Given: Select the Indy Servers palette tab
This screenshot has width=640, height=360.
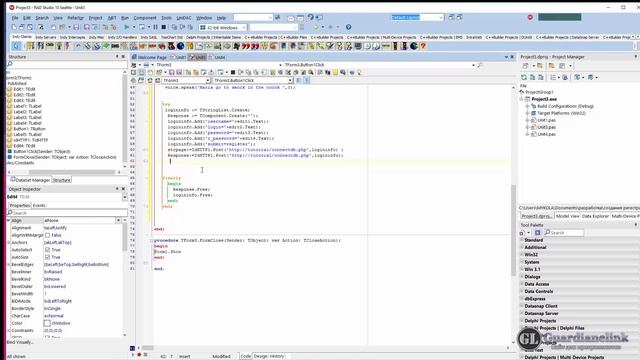Looking at the screenshot, I should coord(45,37).
